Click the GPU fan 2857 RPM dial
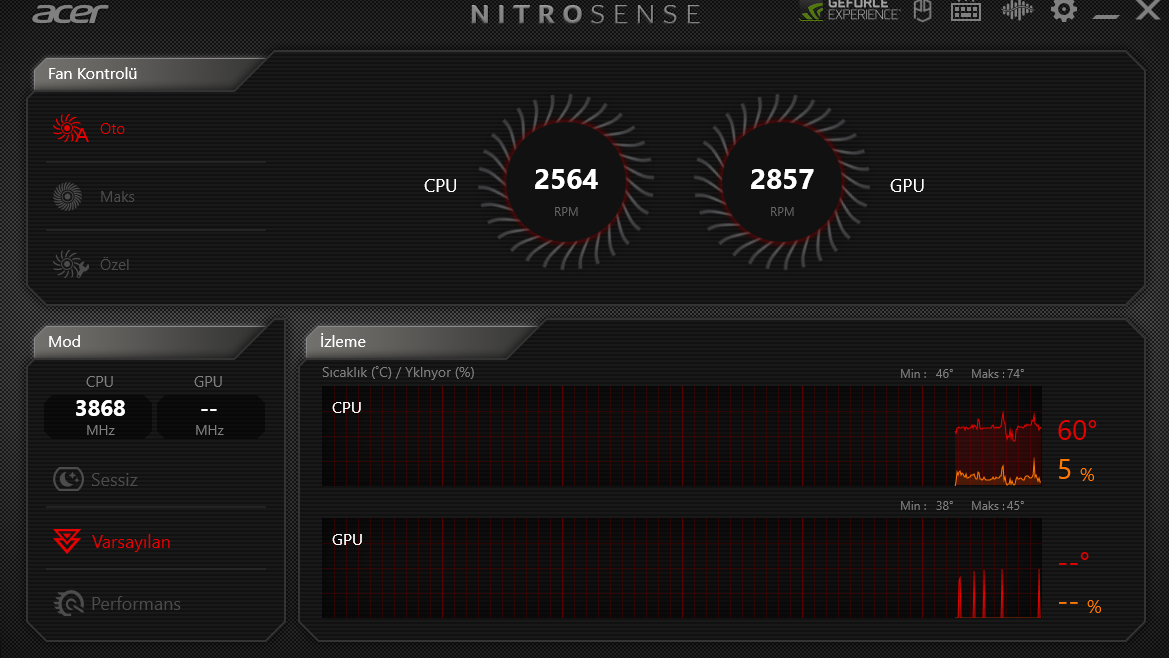This screenshot has width=1169, height=658. [781, 182]
